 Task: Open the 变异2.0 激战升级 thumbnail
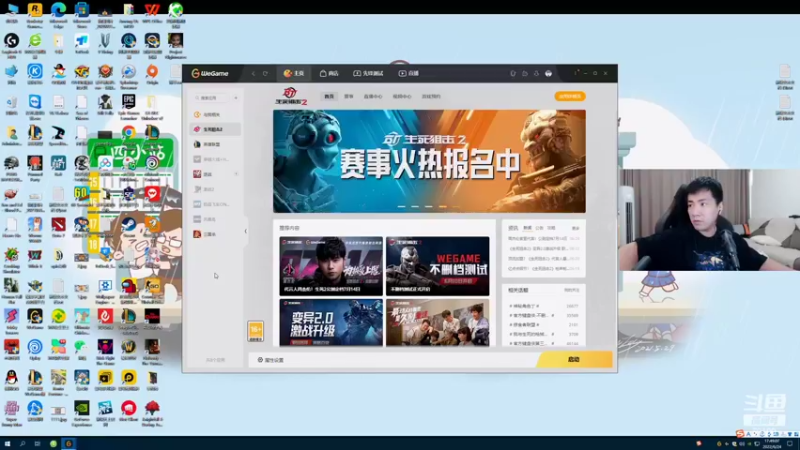[x=331, y=322]
